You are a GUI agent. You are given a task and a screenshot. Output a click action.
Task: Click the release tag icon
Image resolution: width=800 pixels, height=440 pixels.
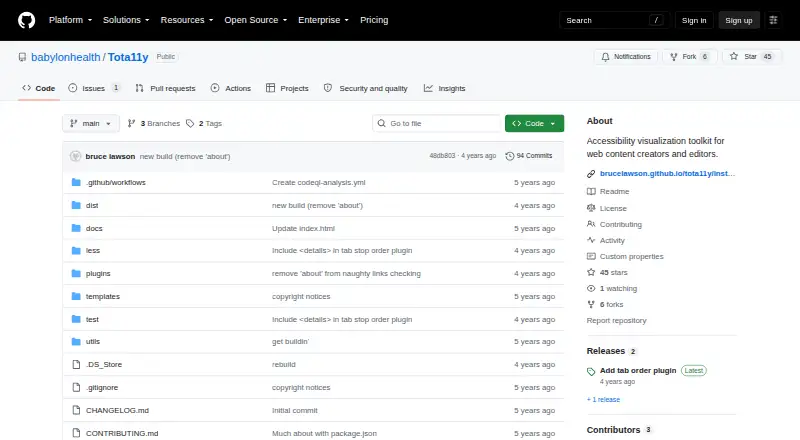[591, 372]
